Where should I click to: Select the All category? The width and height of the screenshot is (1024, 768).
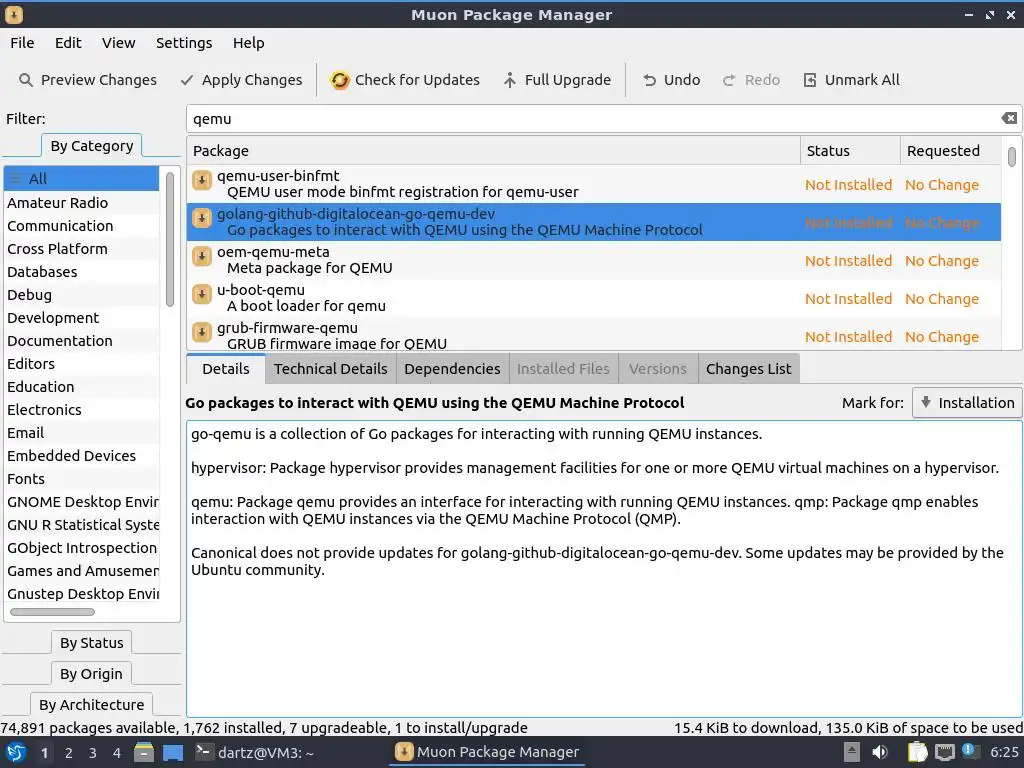(82, 178)
